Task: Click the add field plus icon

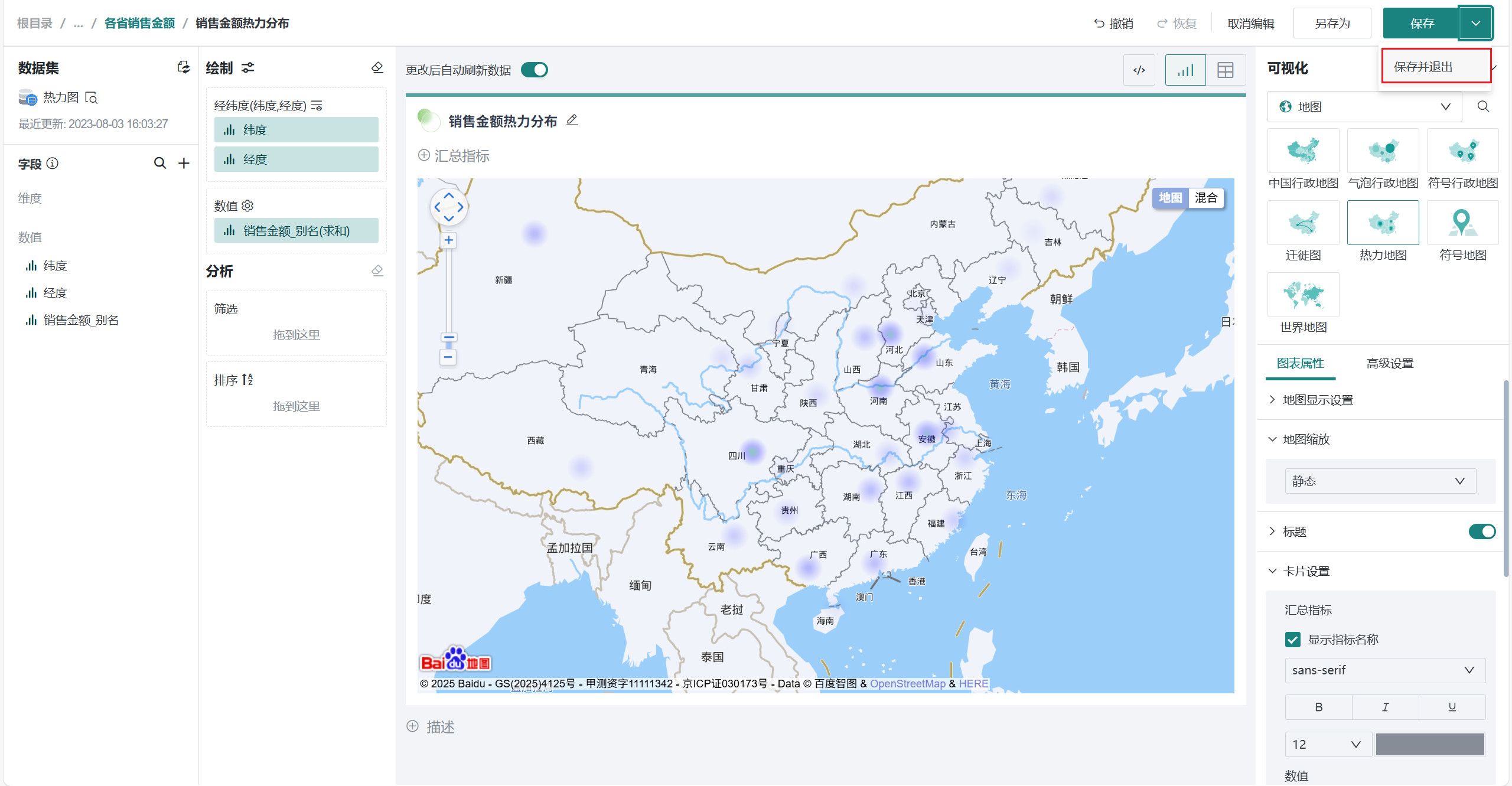Action: click(x=184, y=164)
